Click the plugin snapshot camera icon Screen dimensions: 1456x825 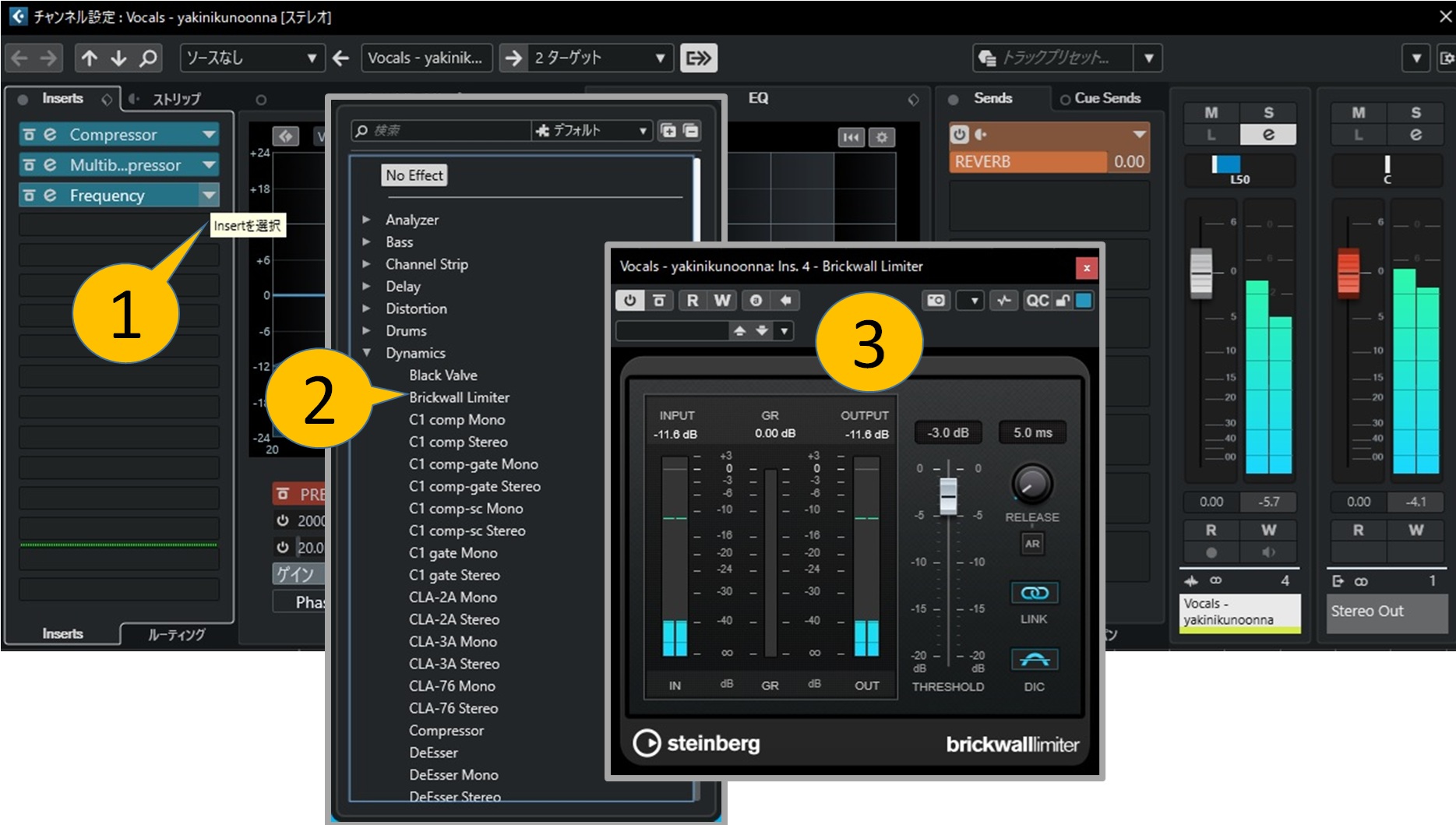936,301
